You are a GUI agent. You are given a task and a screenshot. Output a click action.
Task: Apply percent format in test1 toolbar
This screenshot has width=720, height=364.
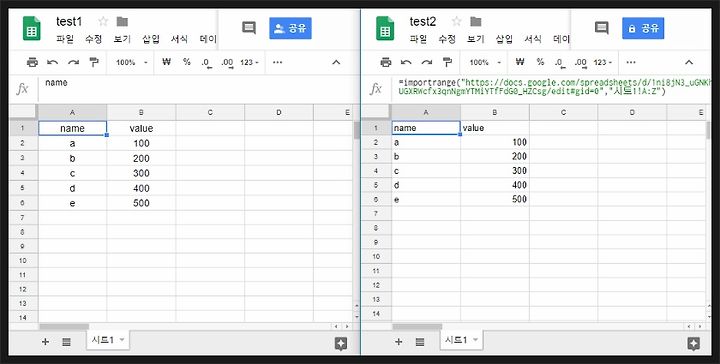pos(186,62)
